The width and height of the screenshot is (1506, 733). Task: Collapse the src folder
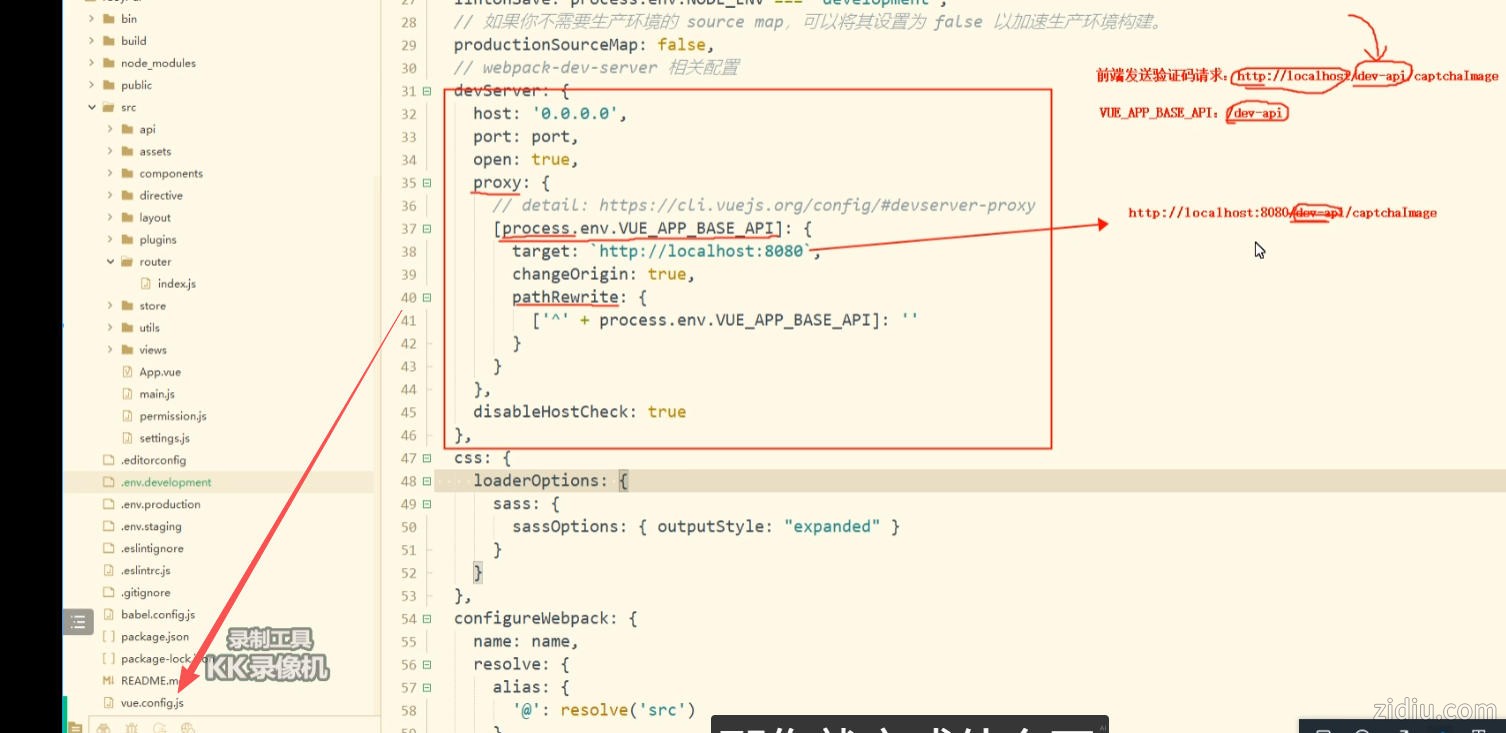pyautogui.click(x=92, y=107)
